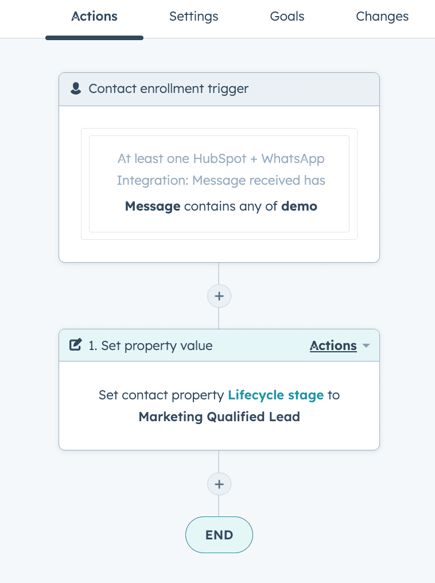The image size is (435, 583).
Task: Select the END workflow node
Action: click(x=219, y=535)
